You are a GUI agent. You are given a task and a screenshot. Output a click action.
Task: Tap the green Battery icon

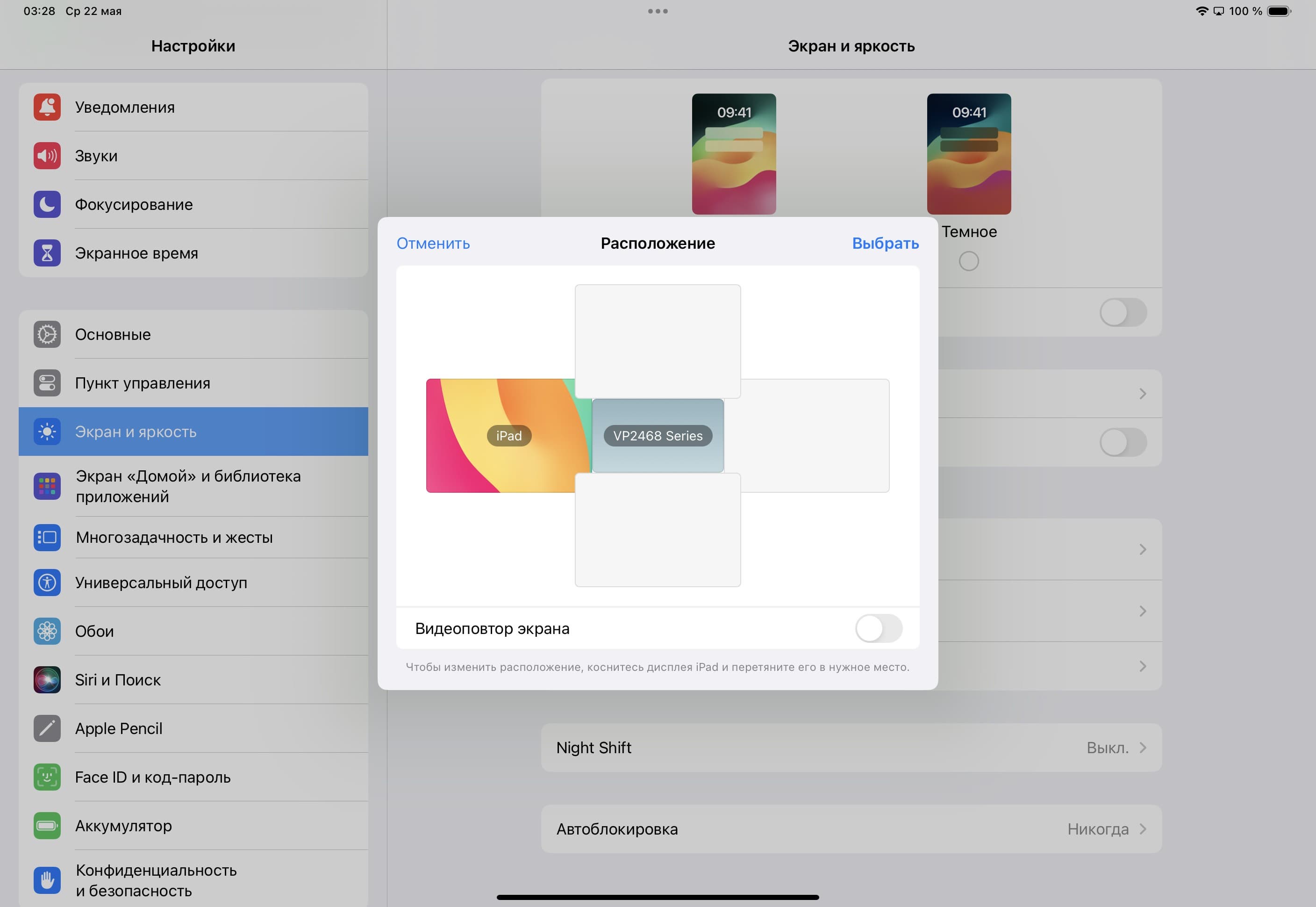point(47,825)
